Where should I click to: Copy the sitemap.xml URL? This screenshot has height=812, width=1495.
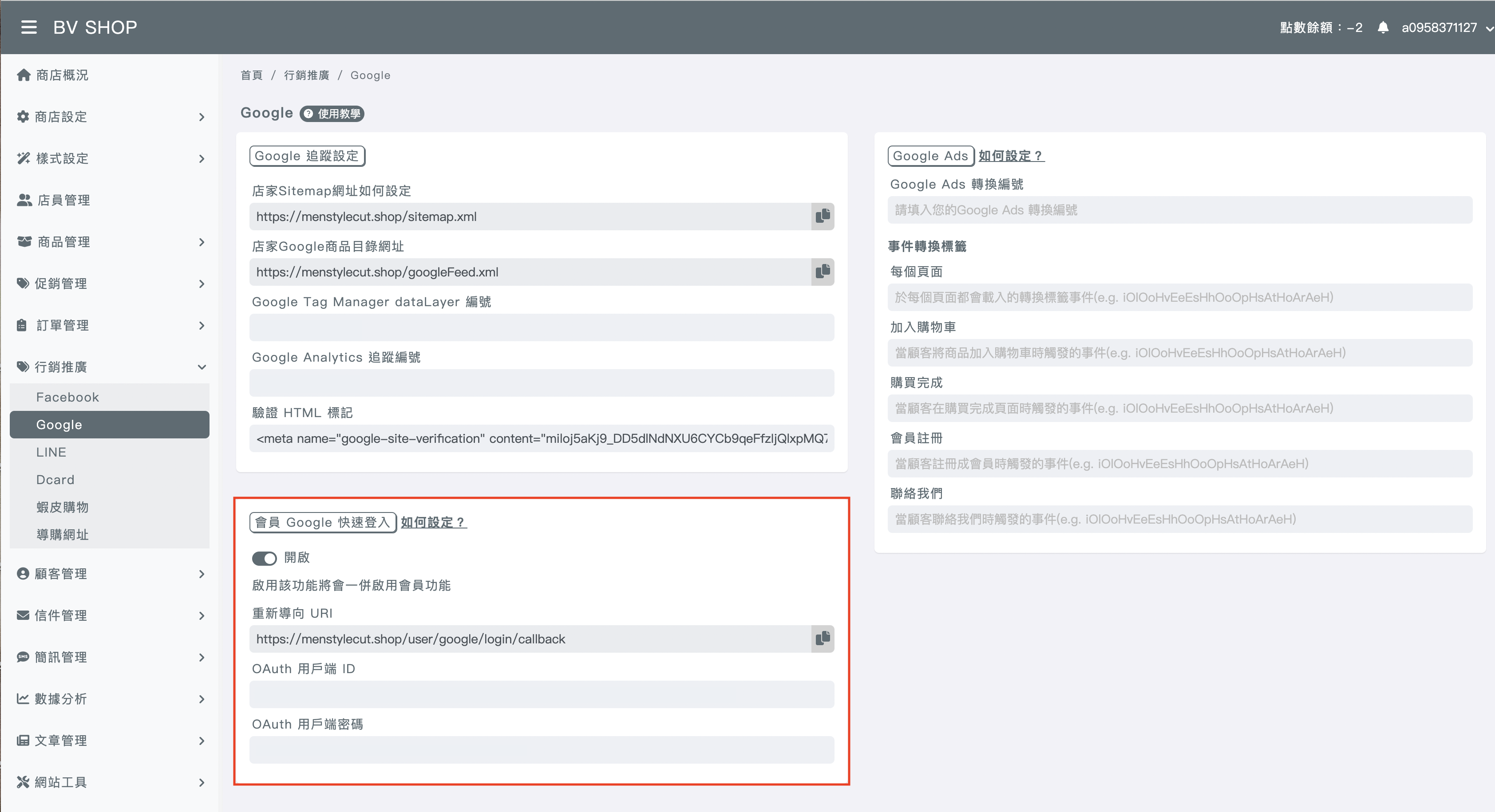[823, 217]
